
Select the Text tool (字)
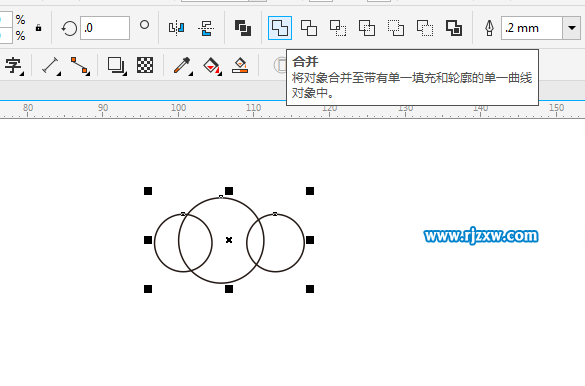pos(14,66)
